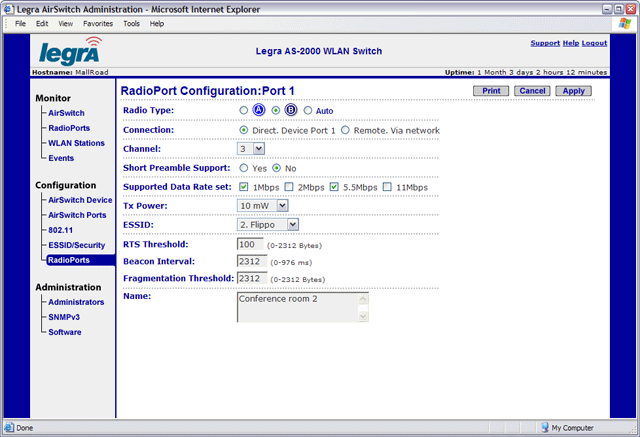
Task: Click the RTS Threshold input field
Action: (x=250, y=244)
